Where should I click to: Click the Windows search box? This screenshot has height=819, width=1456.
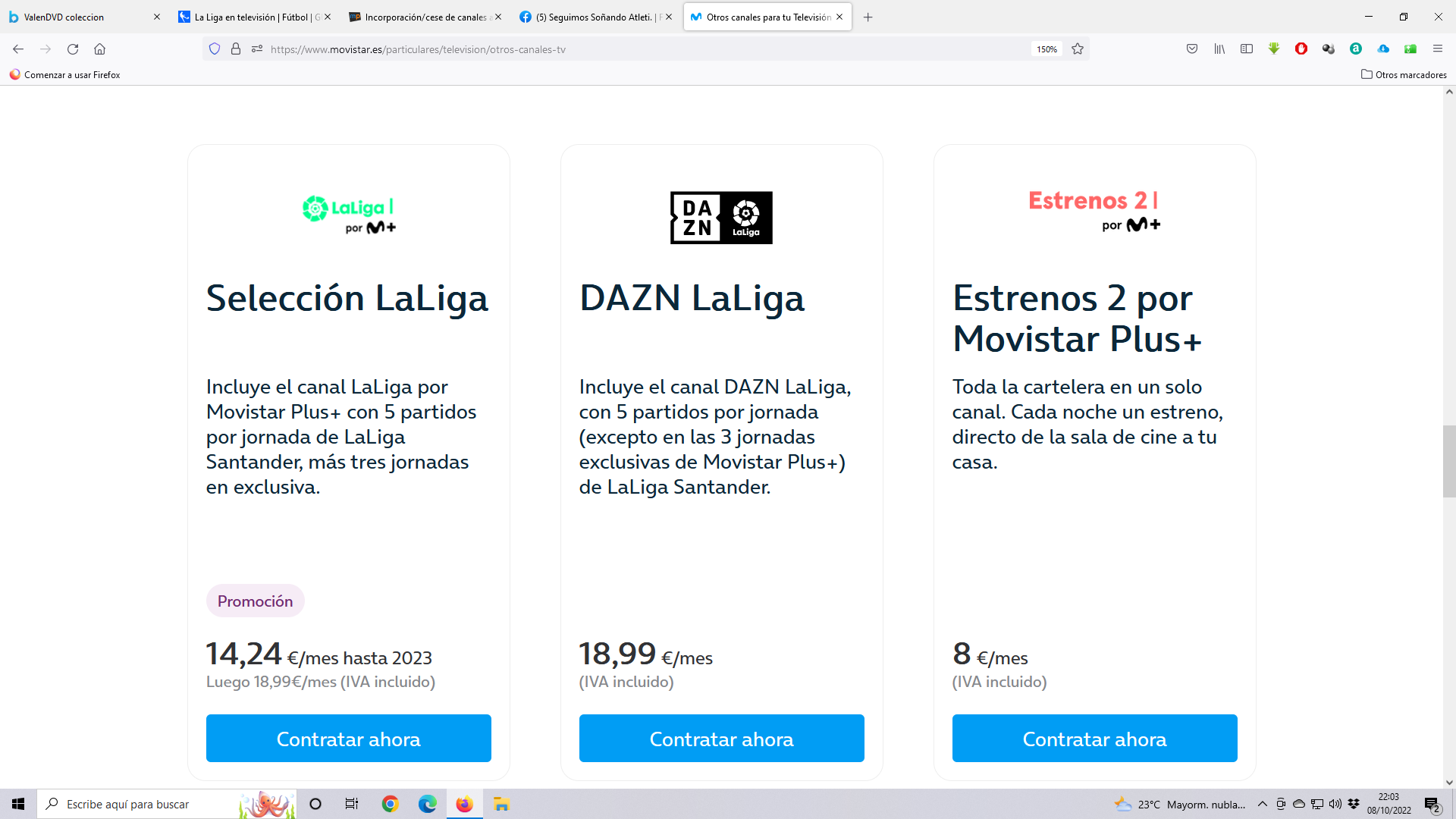[165, 804]
